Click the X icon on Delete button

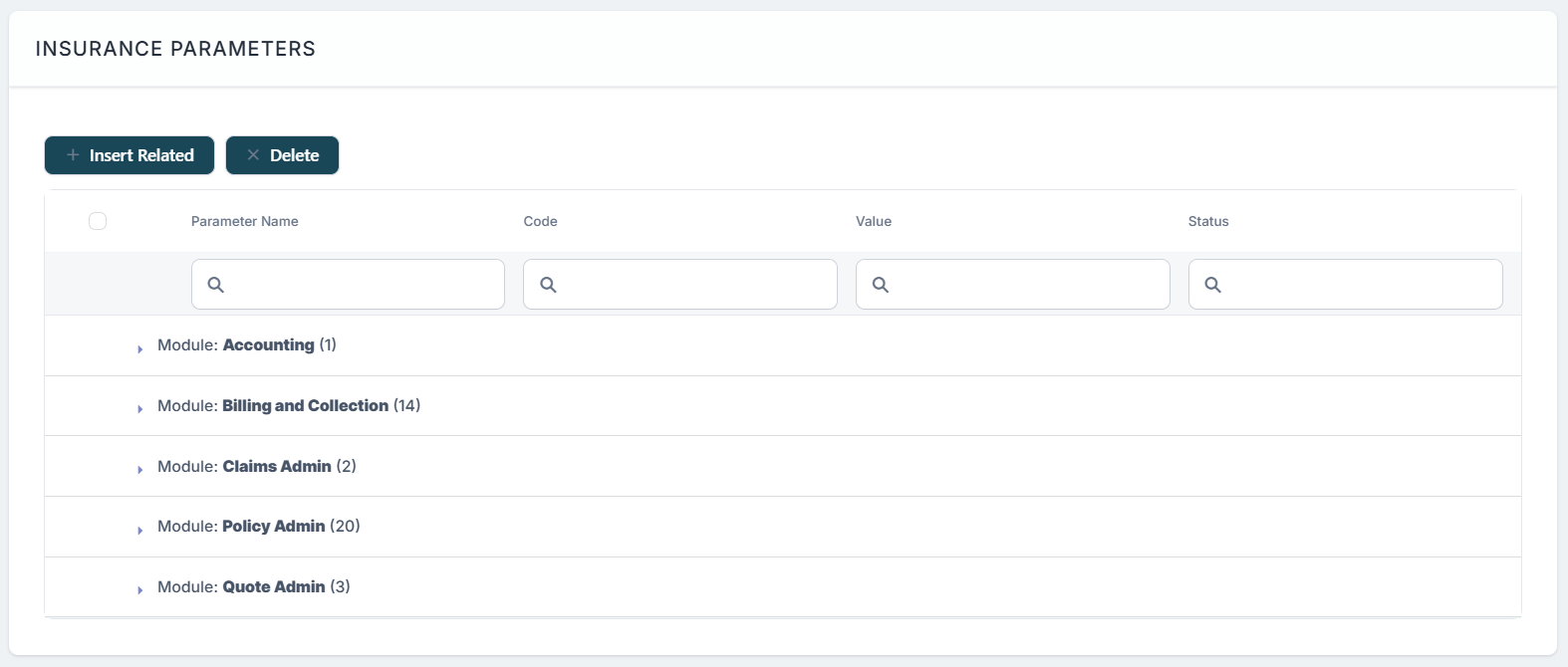(253, 155)
